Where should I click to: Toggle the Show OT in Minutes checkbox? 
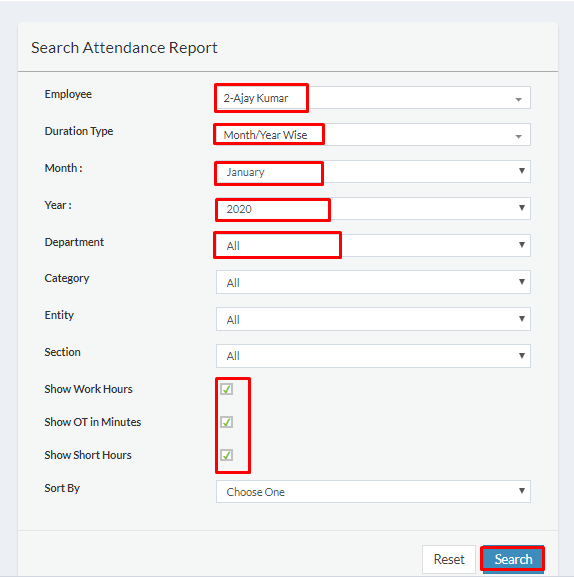226,422
